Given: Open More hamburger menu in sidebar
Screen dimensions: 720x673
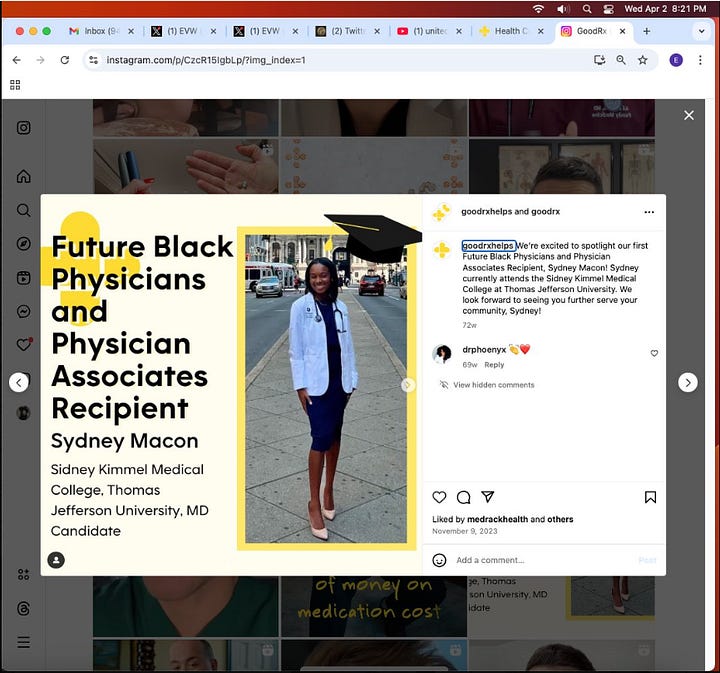Looking at the screenshot, I should [x=23, y=642].
